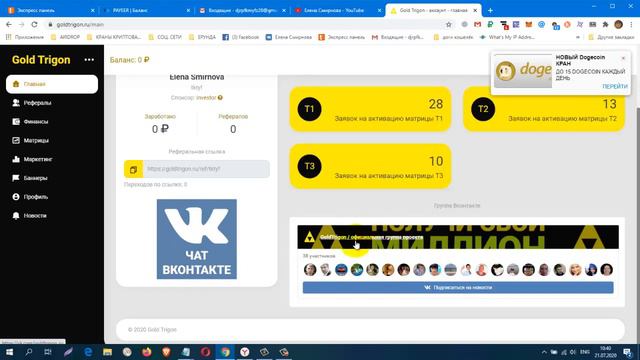Open the extensions puzzle icon

point(605,24)
